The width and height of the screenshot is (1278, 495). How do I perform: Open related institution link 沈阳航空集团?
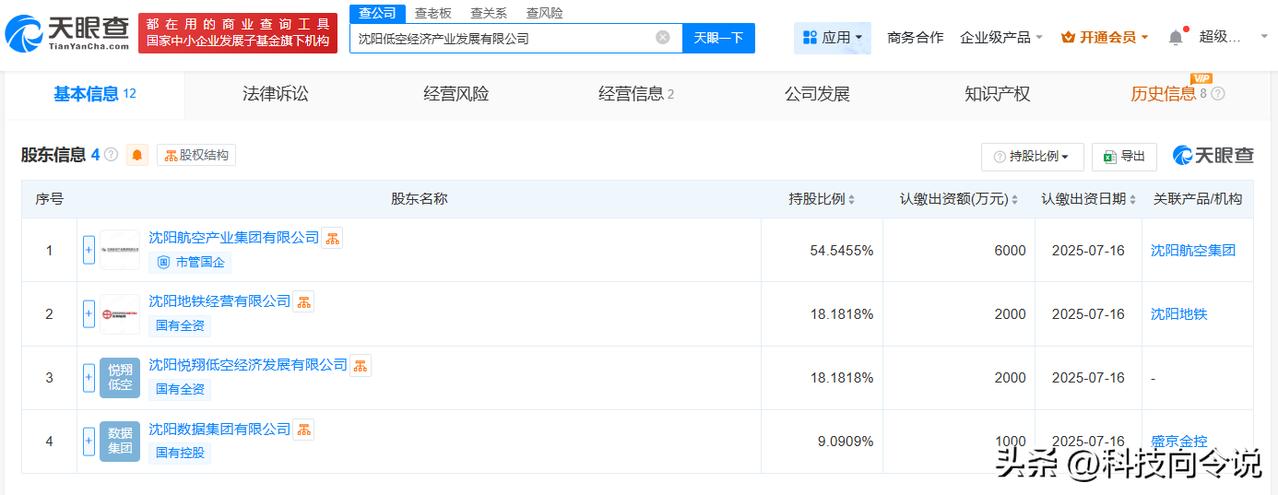pyautogui.click(x=1193, y=250)
